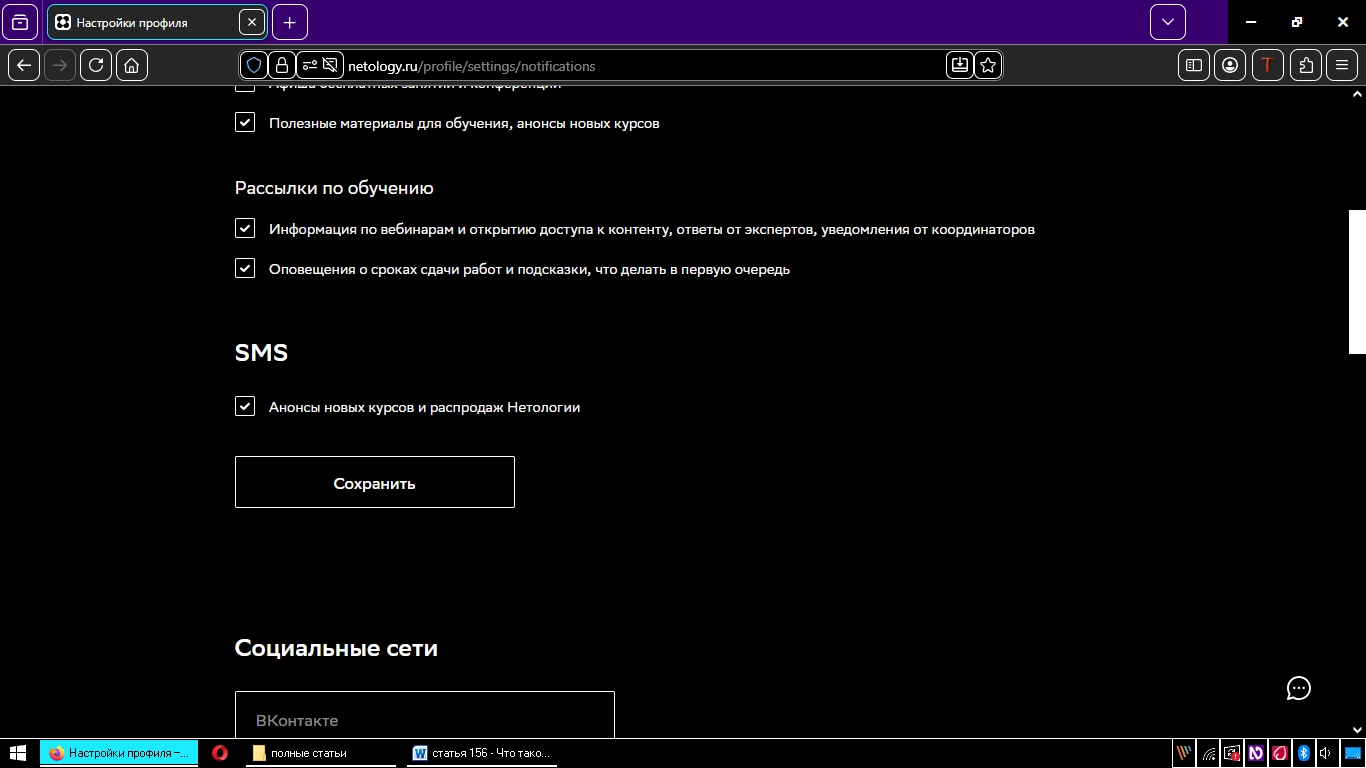
Task: Expand the list-all-tabs dropdown arrow
Action: point(1167,22)
